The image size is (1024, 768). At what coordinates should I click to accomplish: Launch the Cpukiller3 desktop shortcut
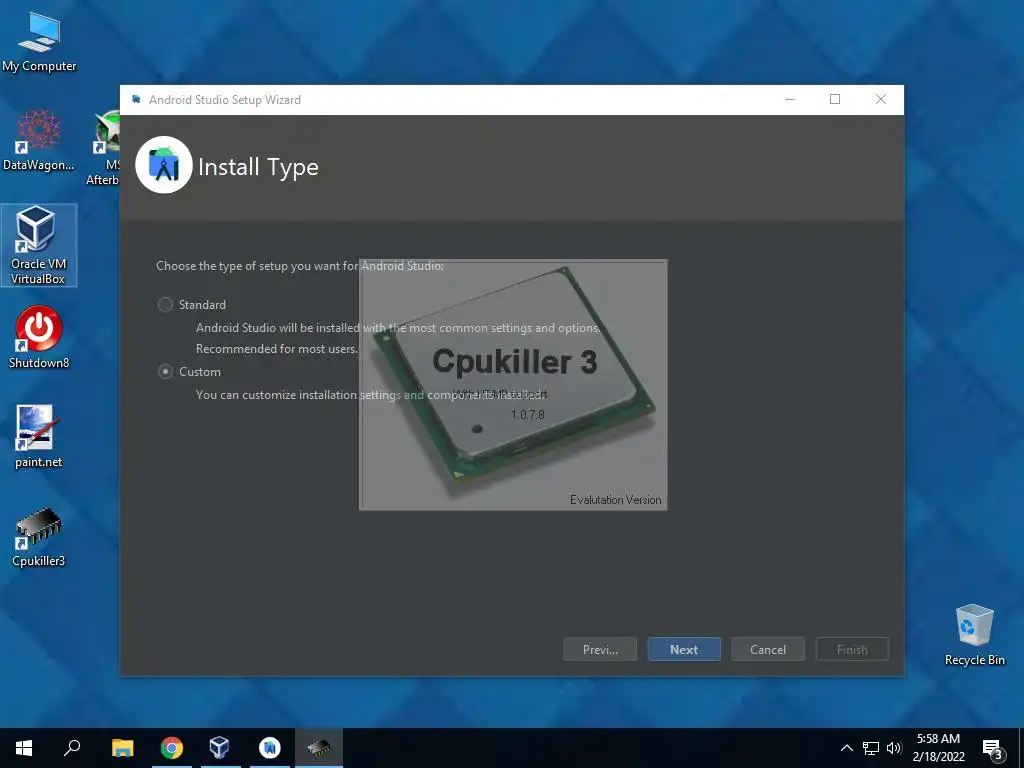(x=39, y=537)
